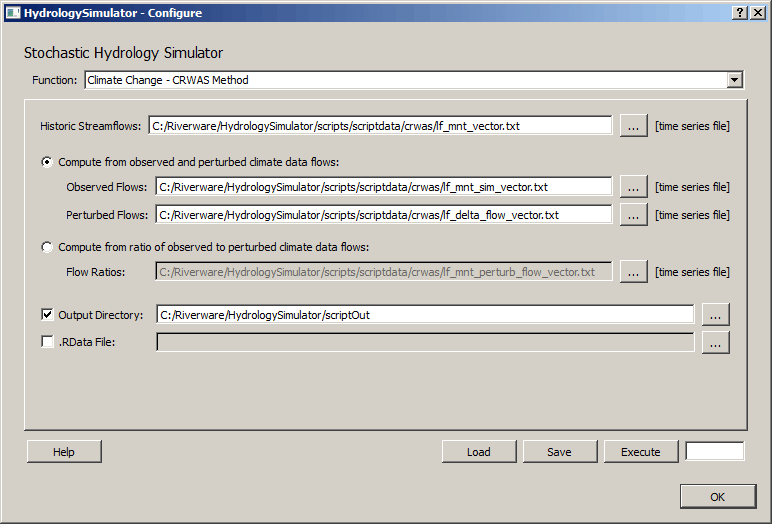Click [time series file] next to Historic Streamflows
Viewport: 772px width, 524px height.
tap(692, 126)
